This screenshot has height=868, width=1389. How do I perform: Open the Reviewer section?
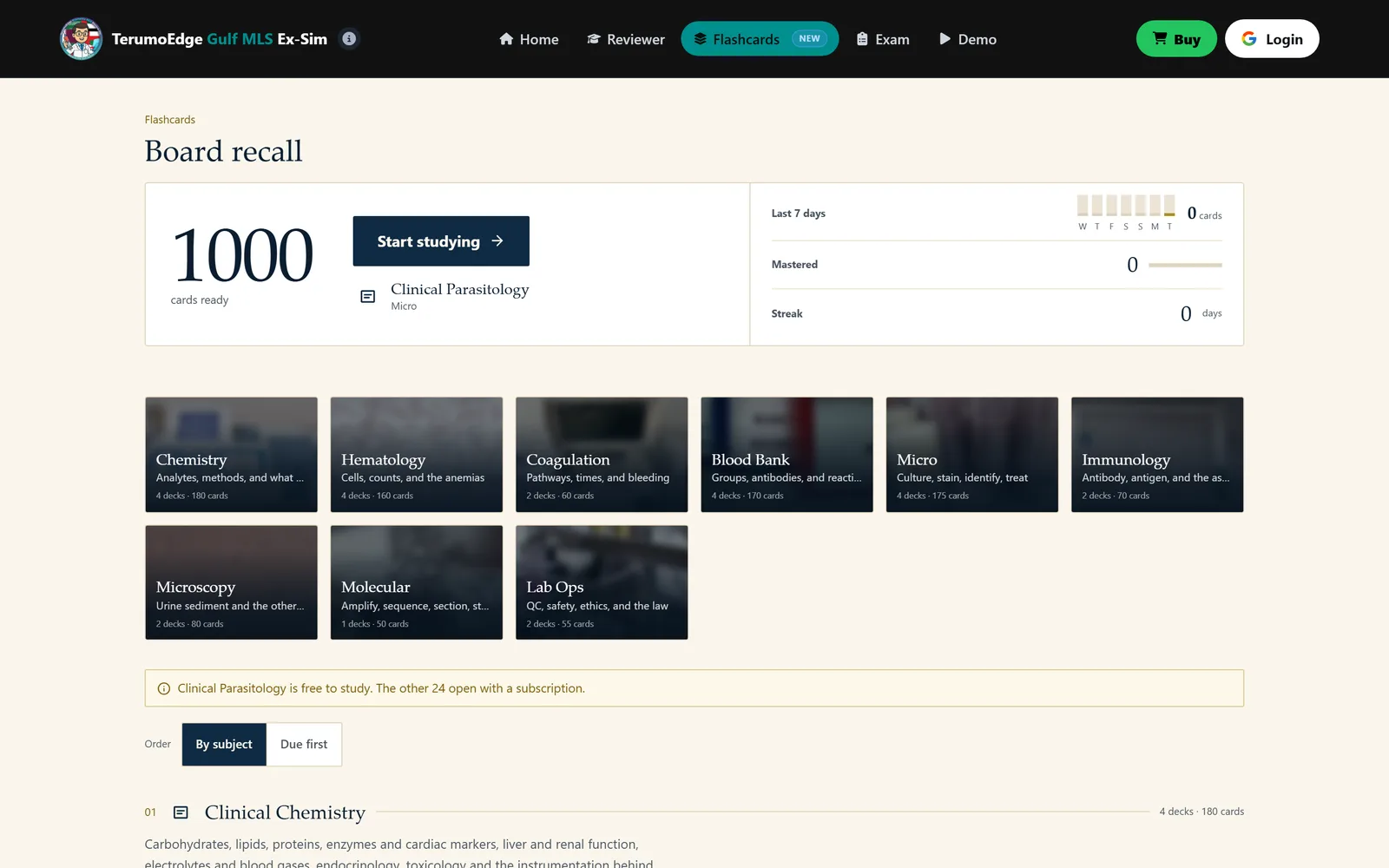point(626,39)
